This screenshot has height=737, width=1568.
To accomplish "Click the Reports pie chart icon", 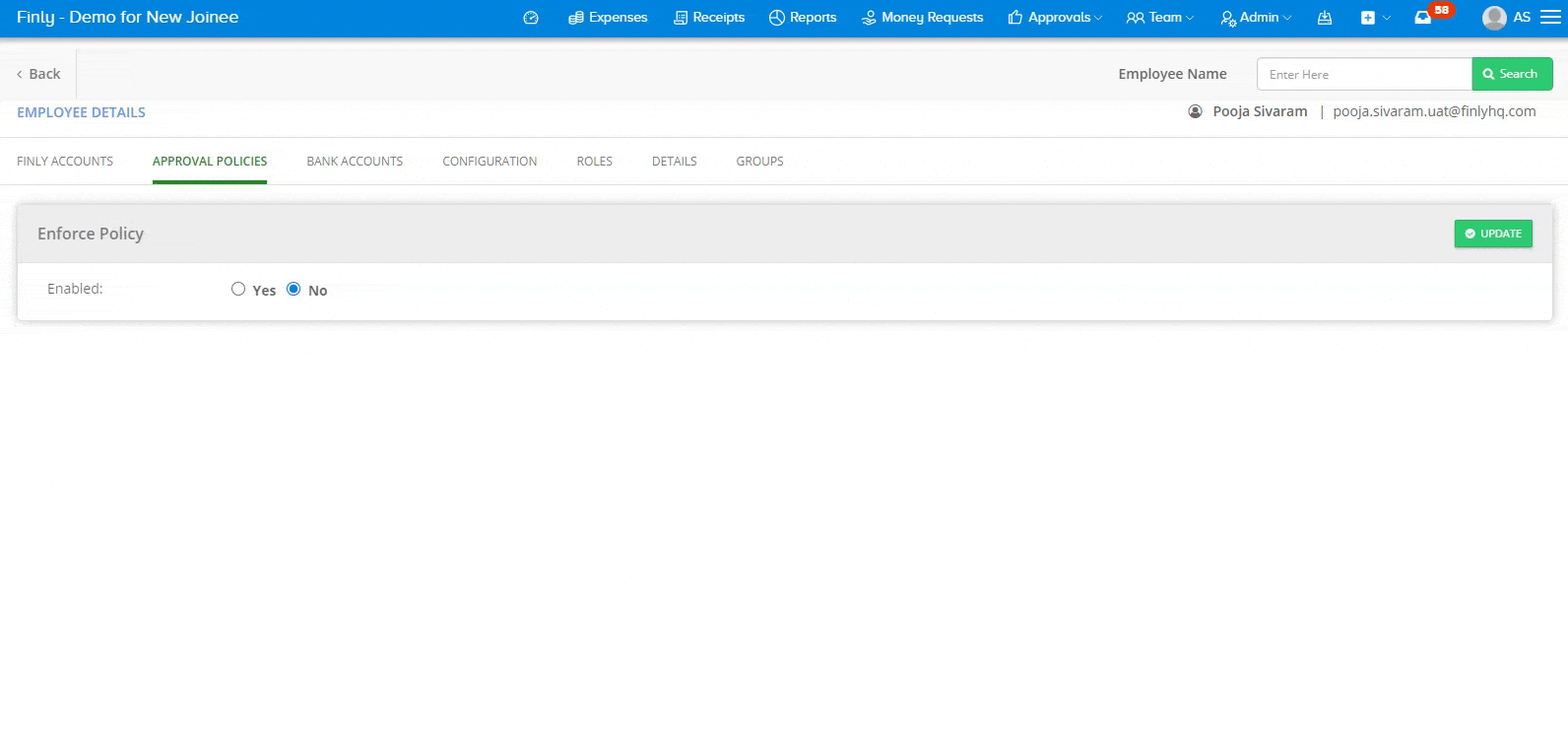I will coord(777,18).
